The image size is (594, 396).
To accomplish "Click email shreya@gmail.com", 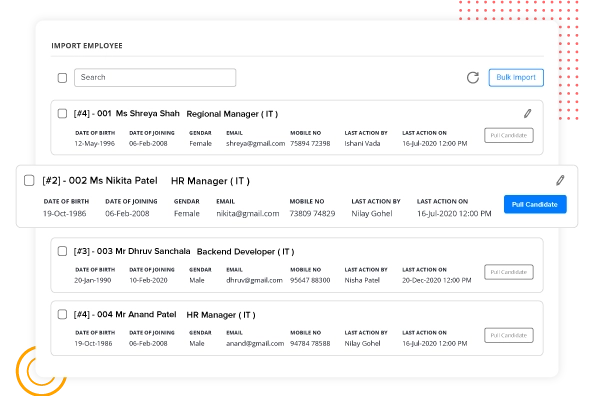I will click(x=255, y=144).
